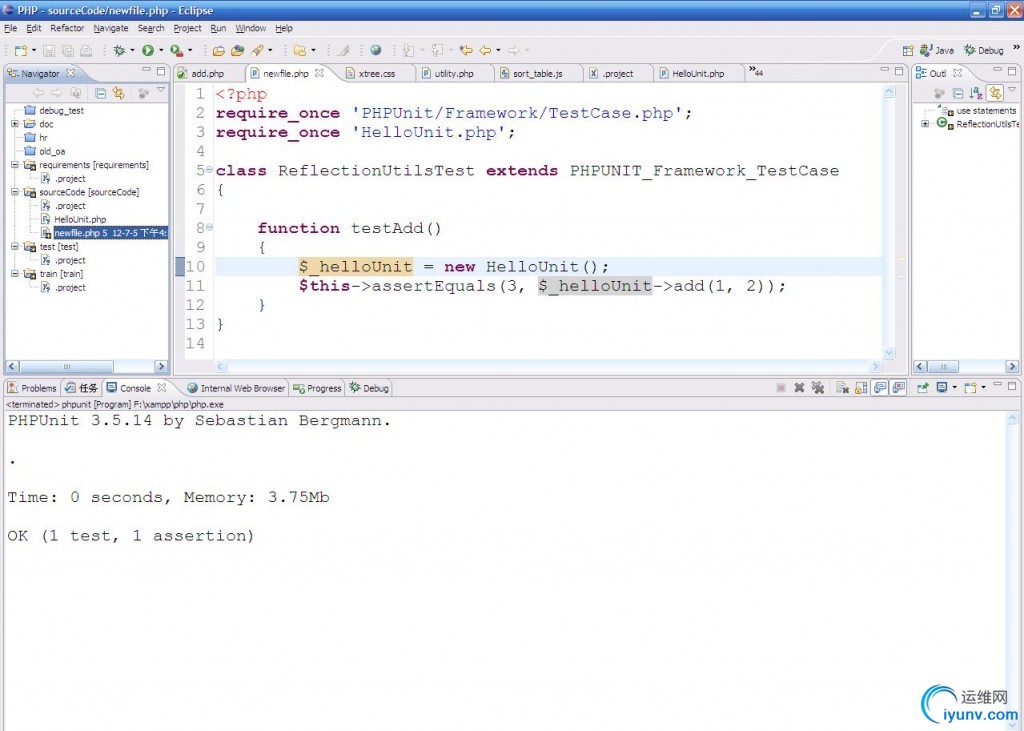The image size is (1024, 731).
Task: Open the web browser globe icon
Action: 376,50
